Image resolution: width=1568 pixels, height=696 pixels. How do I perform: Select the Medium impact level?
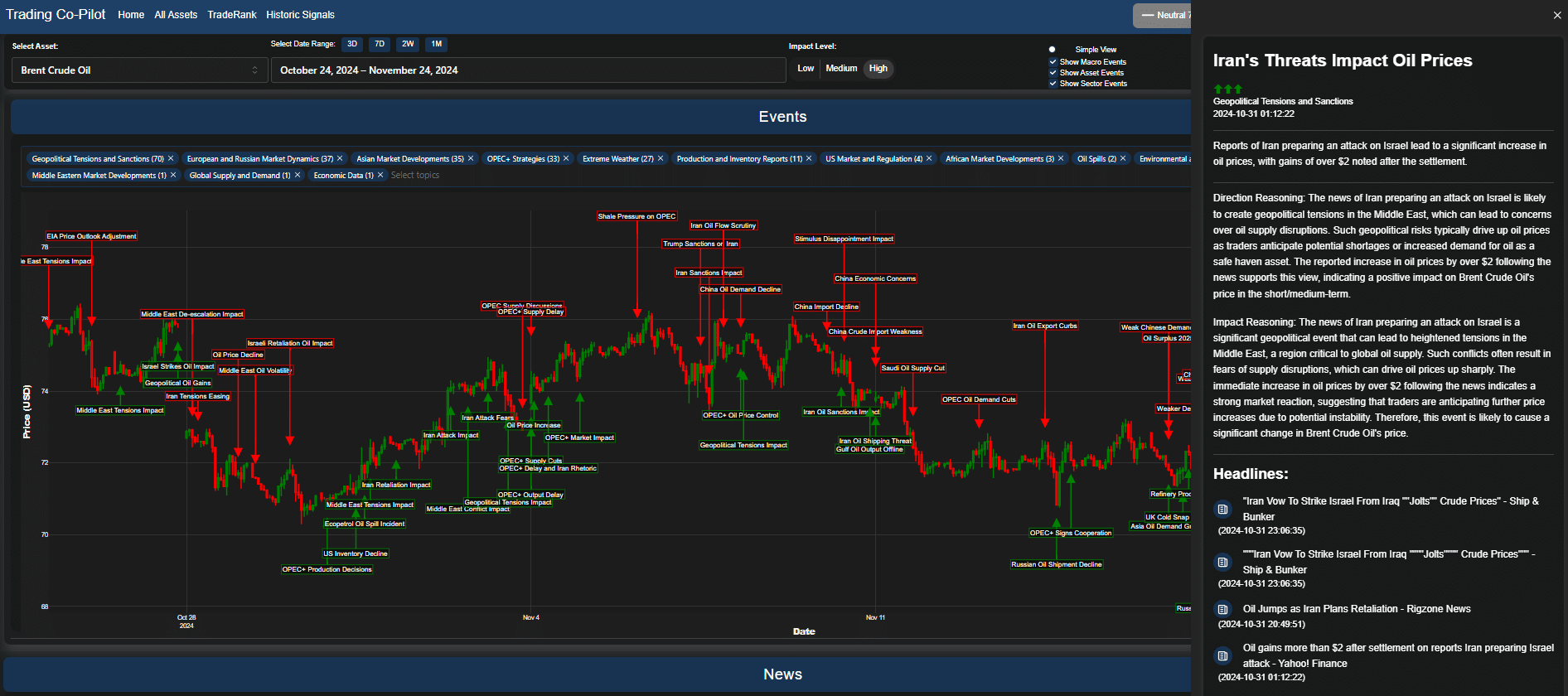841,69
